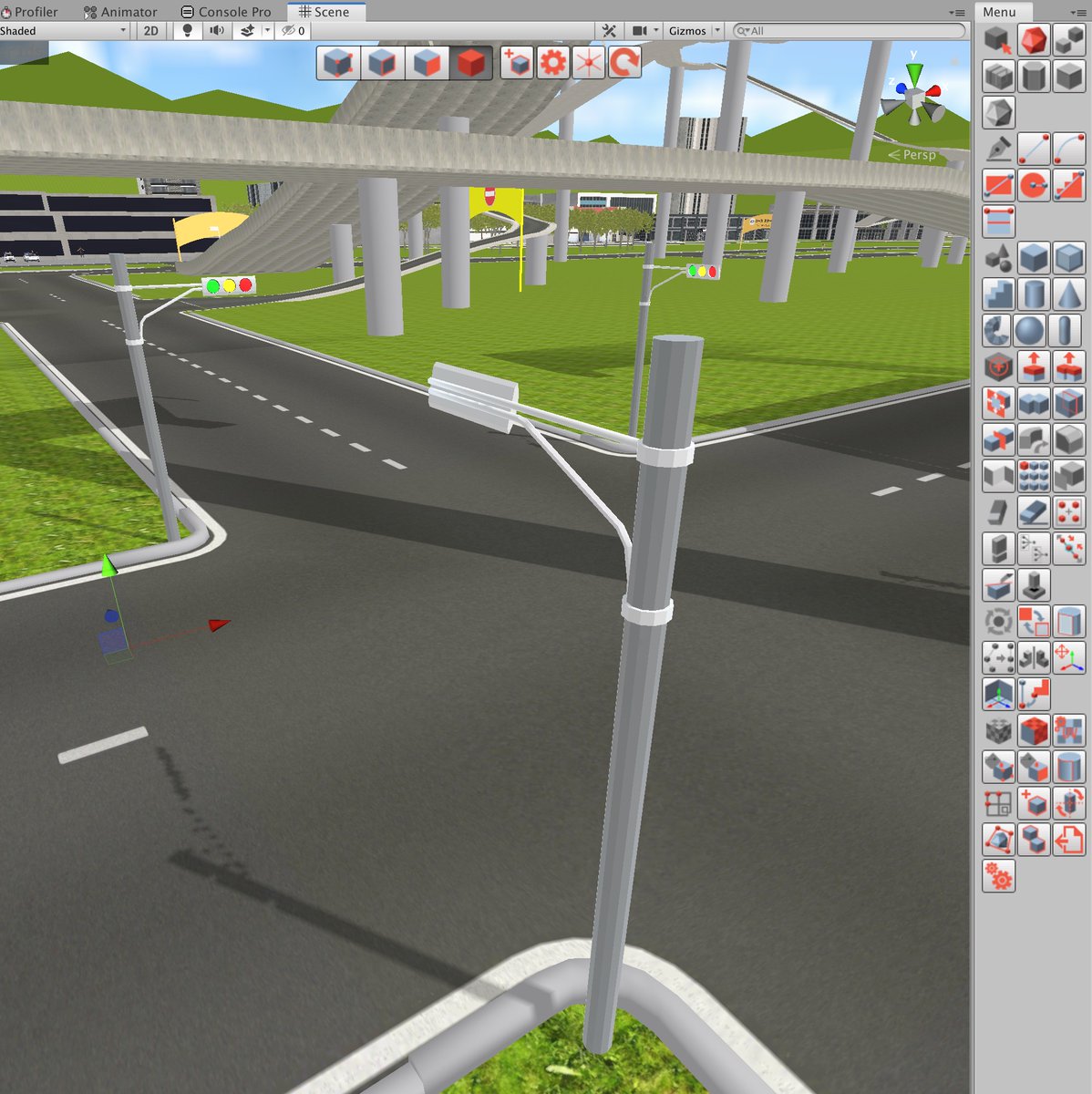The image size is (1092, 1094).
Task: Click the scene search field
Action: coord(839,30)
